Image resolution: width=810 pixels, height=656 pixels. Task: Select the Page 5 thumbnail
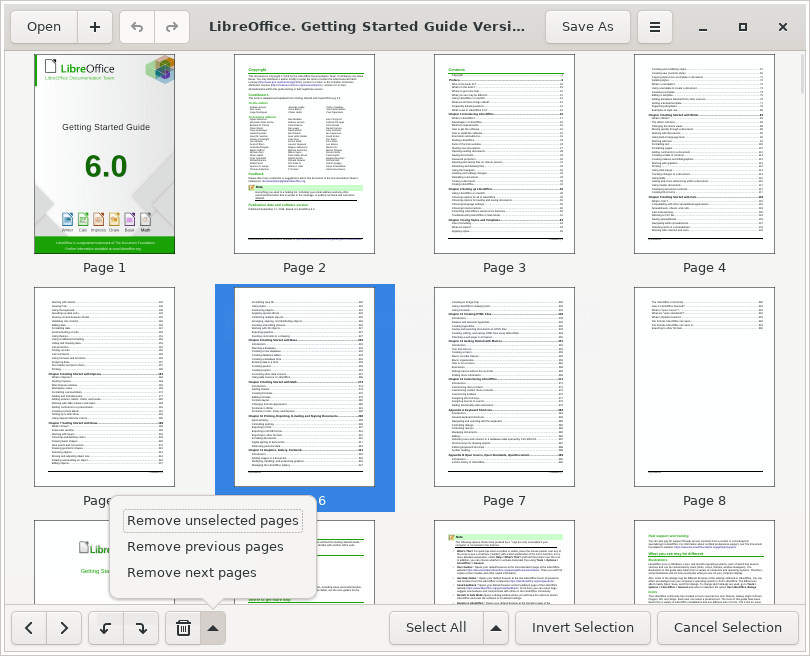point(104,387)
